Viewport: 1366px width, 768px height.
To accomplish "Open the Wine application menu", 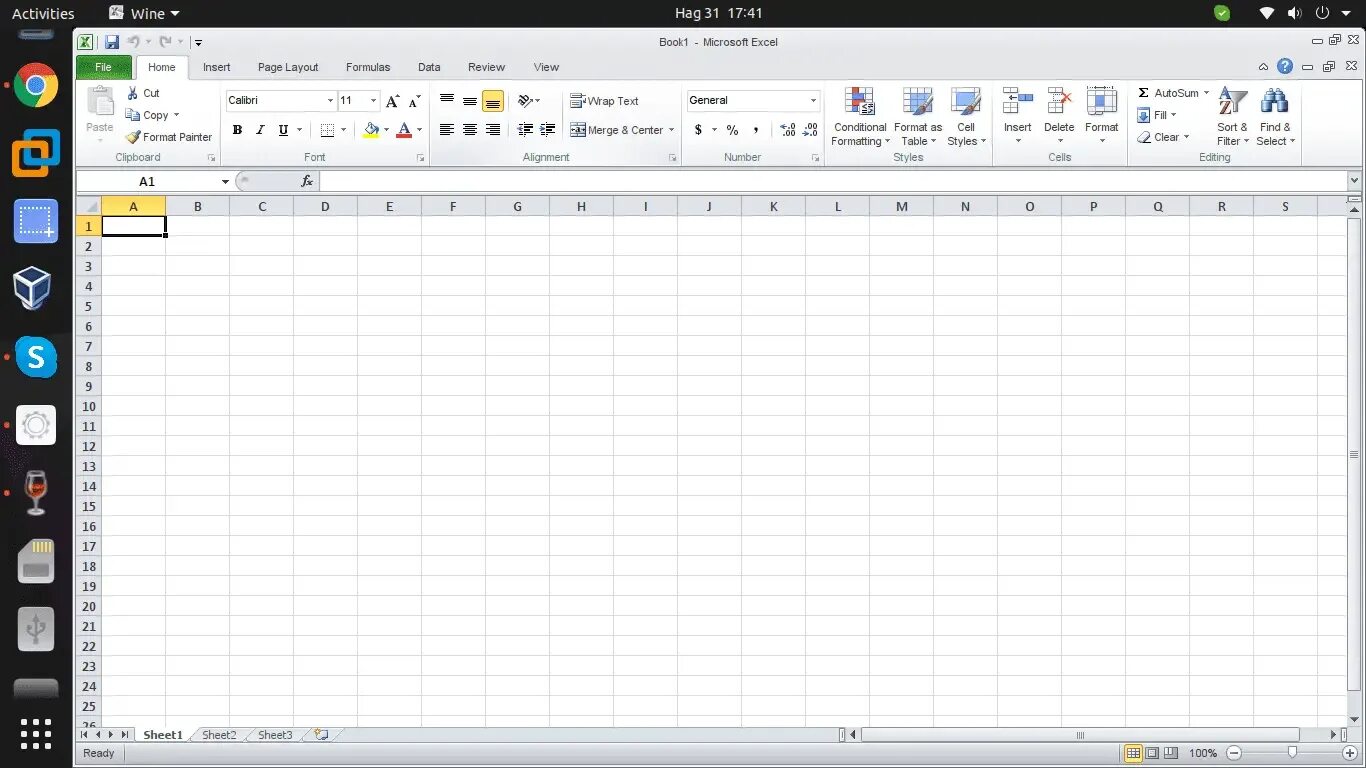I will (144, 13).
